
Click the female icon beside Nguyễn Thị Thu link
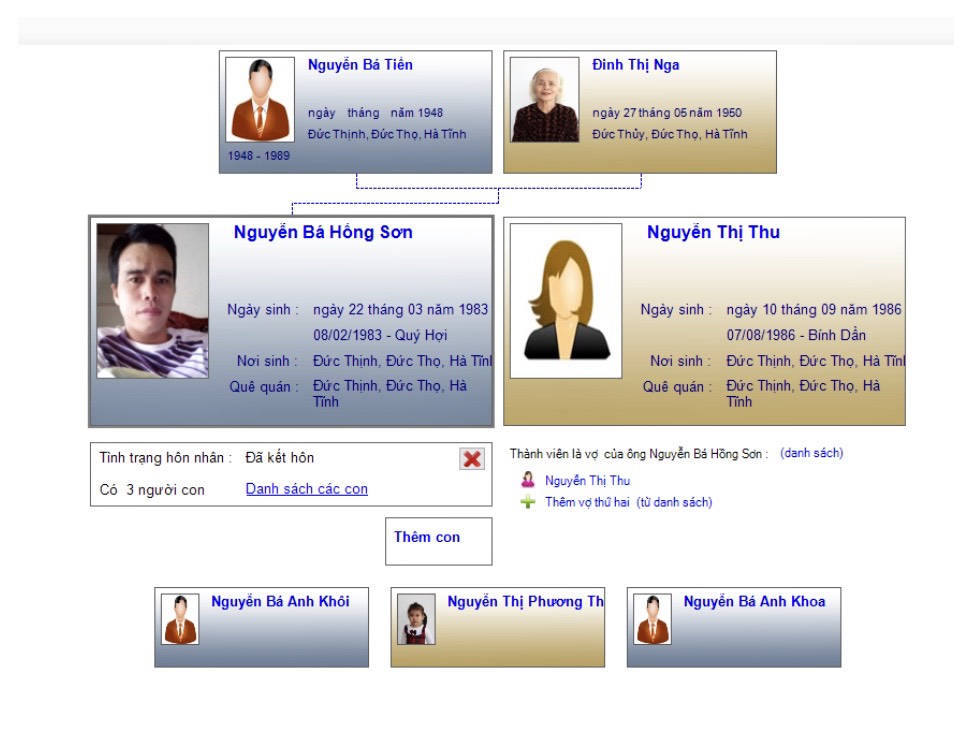coord(527,480)
